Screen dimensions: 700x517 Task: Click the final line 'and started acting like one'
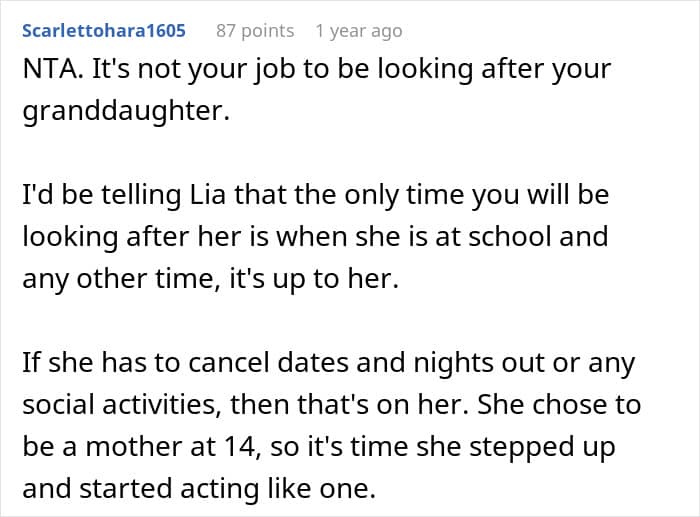199,488
